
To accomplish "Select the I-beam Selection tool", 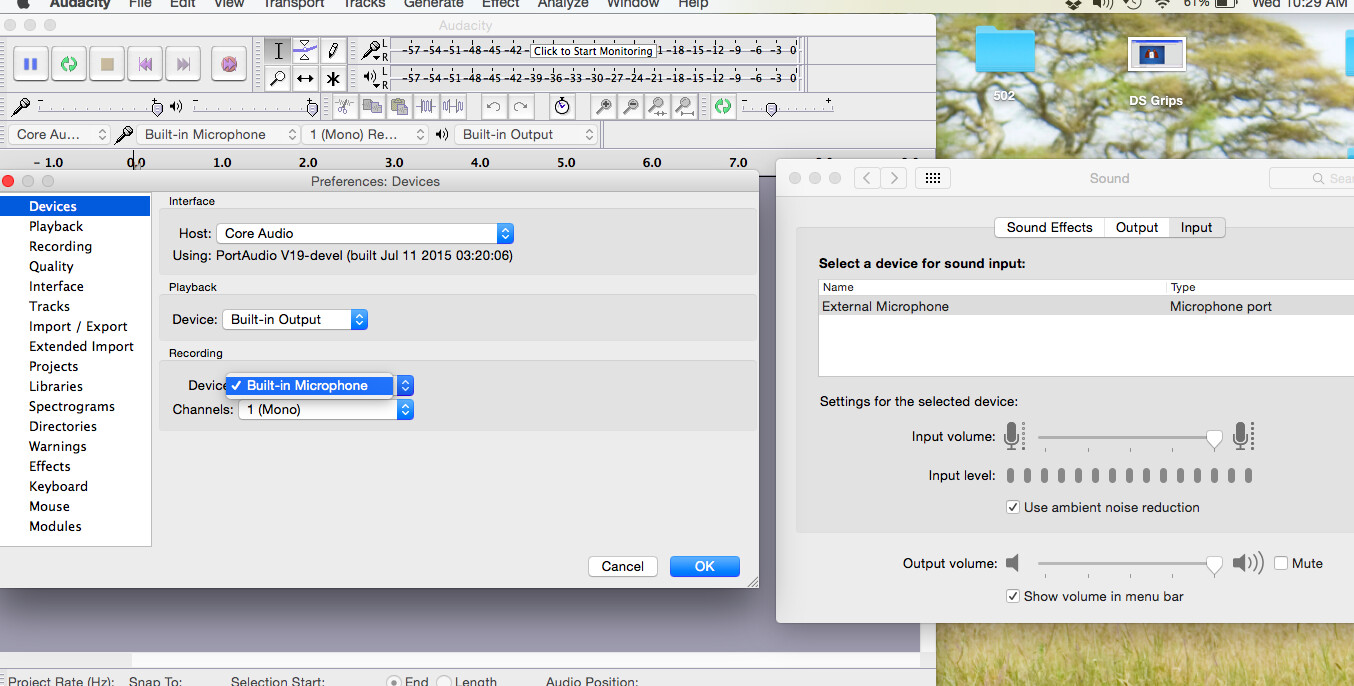I will [x=278, y=51].
